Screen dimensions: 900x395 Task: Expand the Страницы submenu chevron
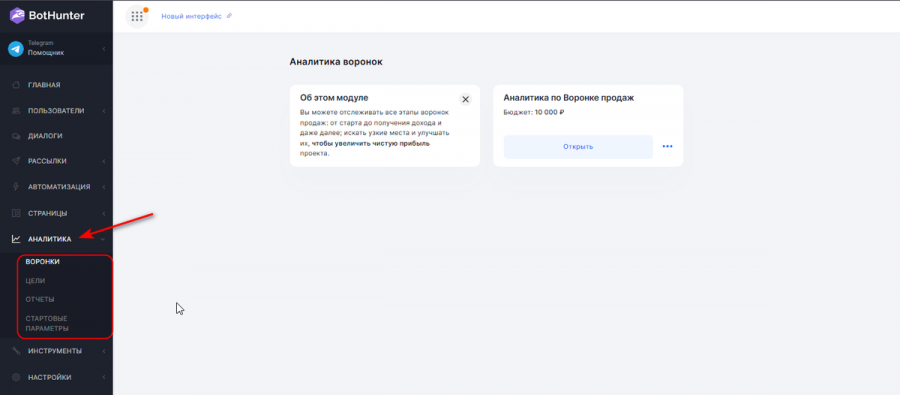click(x=104, y=214)
